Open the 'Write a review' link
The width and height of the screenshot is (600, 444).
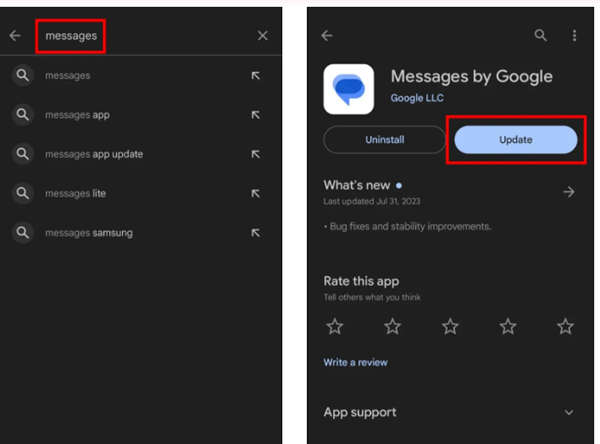point(355,362)
